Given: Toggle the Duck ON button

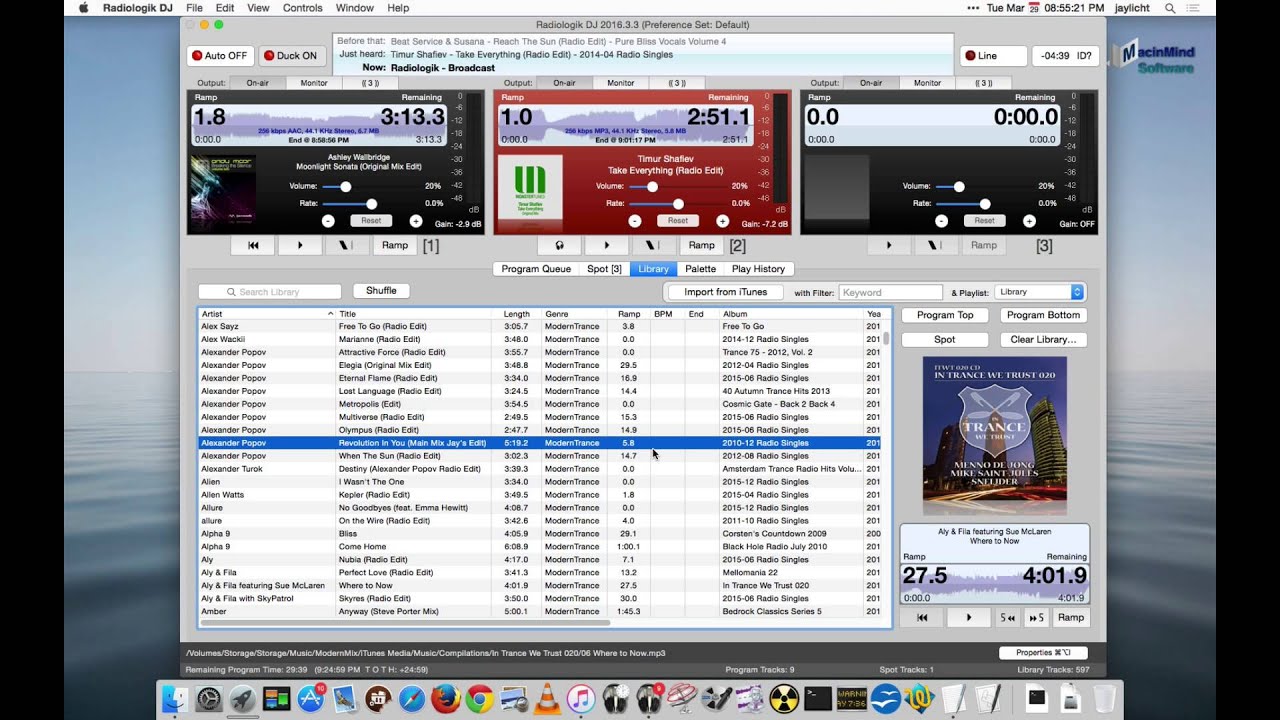Looking at the screenshot, I should coord(291,56).
